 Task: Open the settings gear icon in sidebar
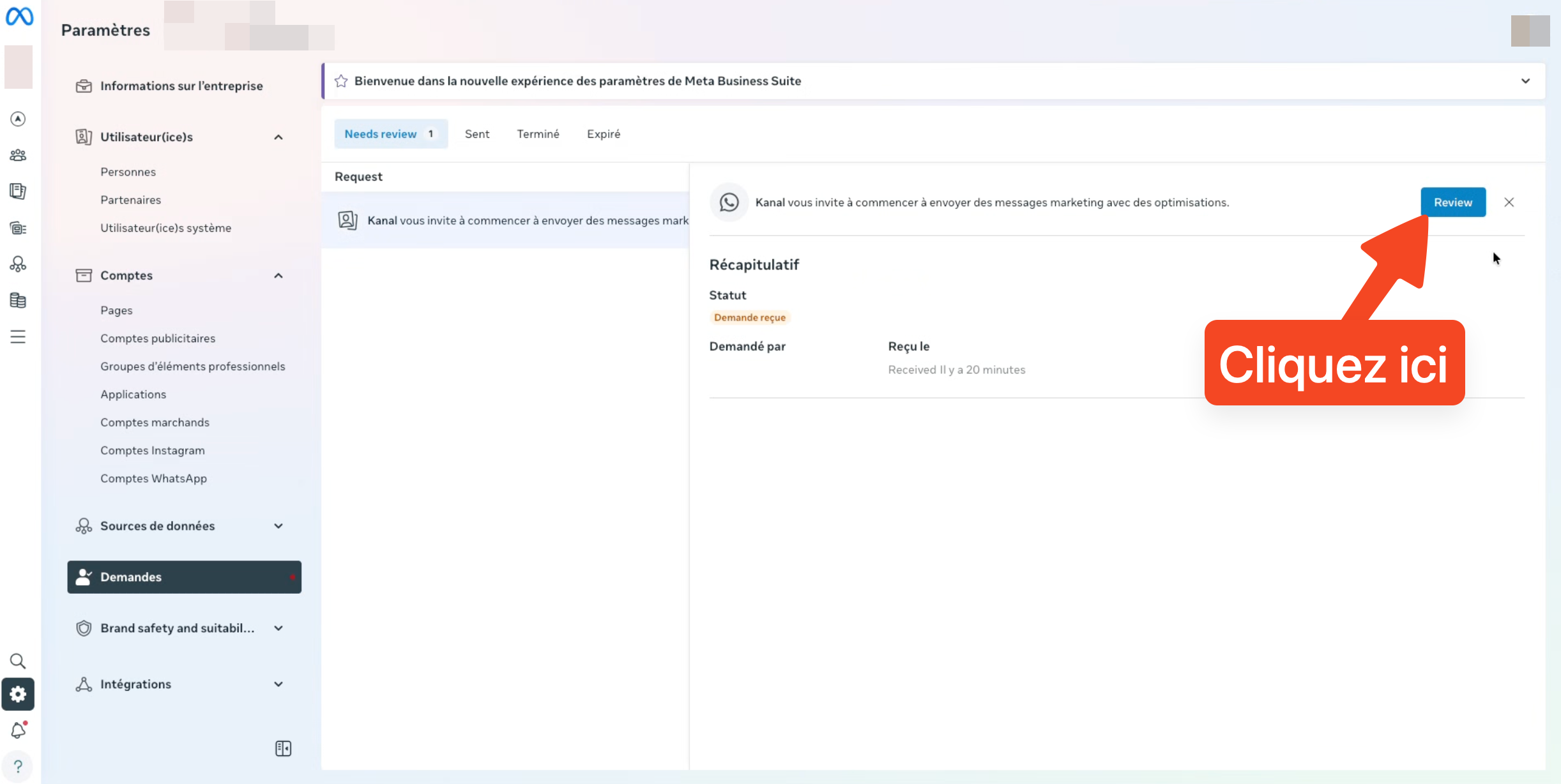[x=18, y=694]
